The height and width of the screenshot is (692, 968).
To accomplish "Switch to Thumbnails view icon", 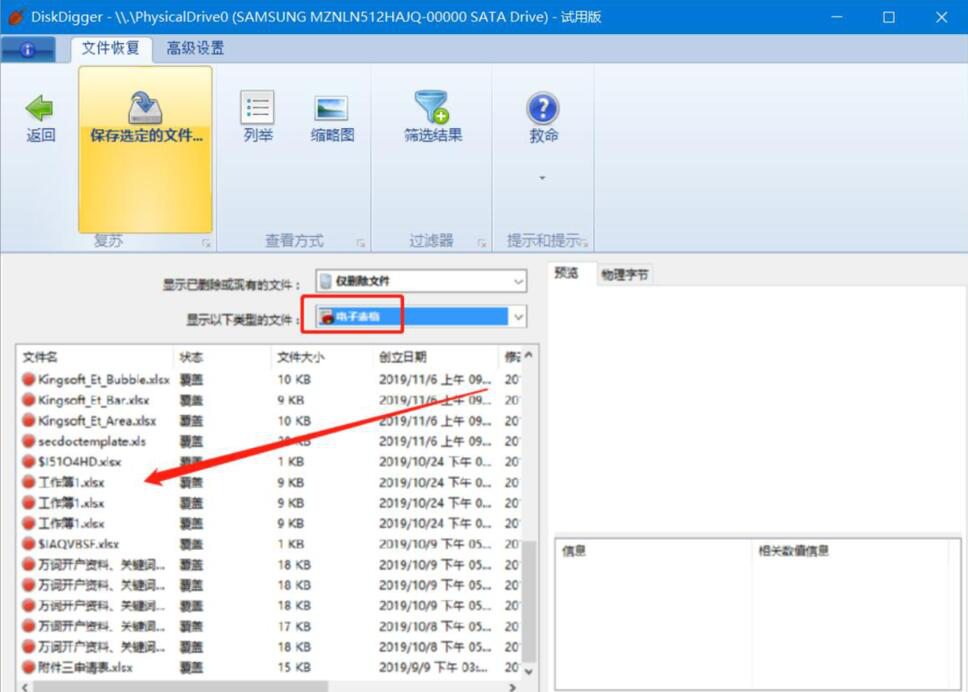I will click(x=332, y=109).
